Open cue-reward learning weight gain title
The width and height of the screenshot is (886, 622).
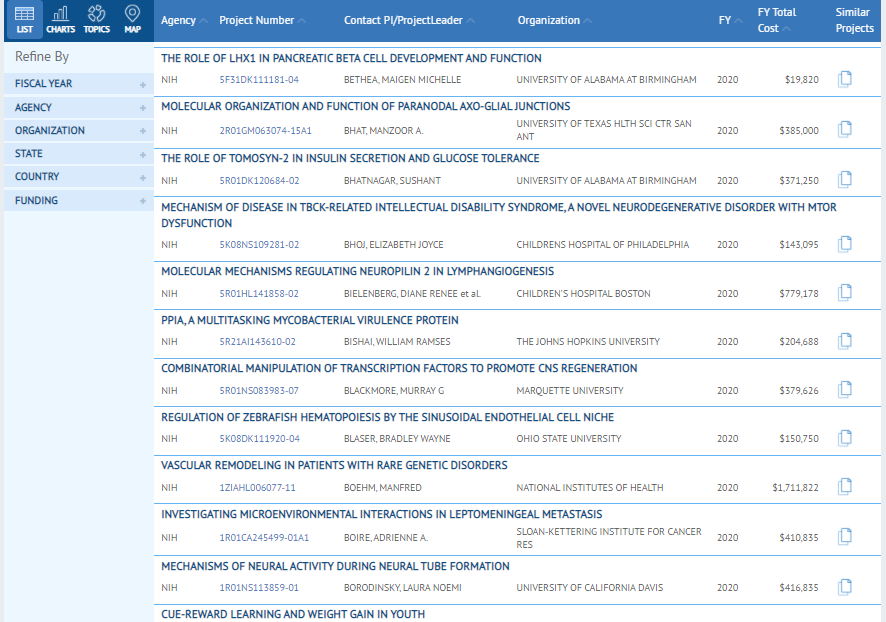(293, 614)
